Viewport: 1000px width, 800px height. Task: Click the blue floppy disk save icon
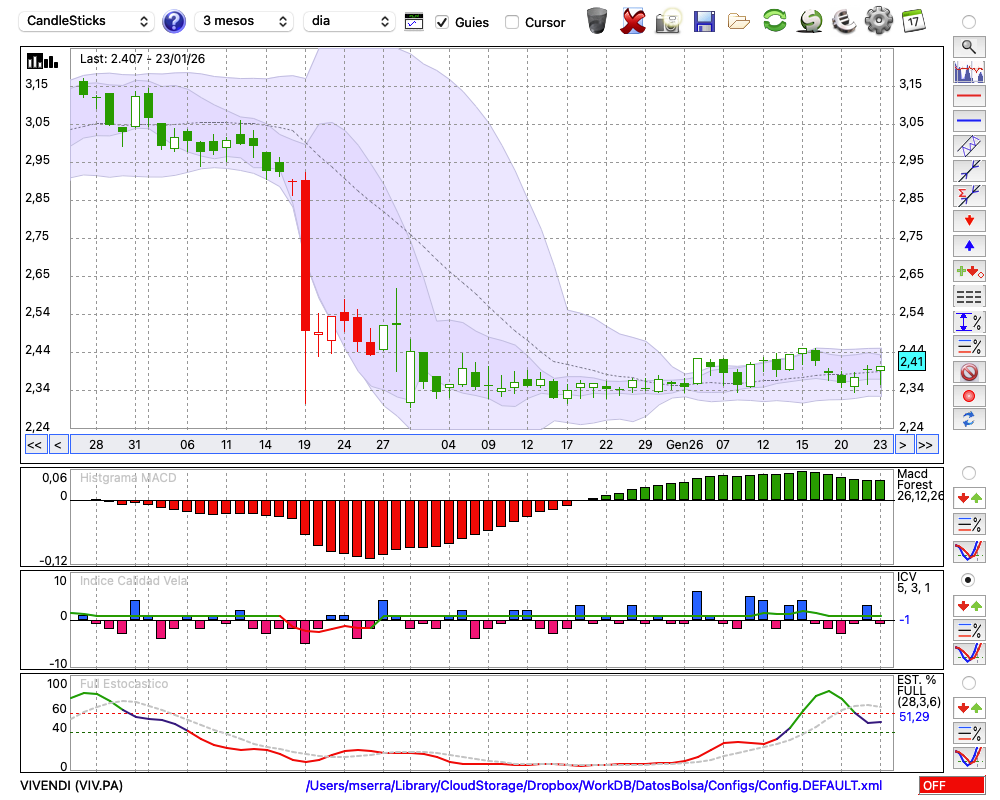tap(704, 20)
